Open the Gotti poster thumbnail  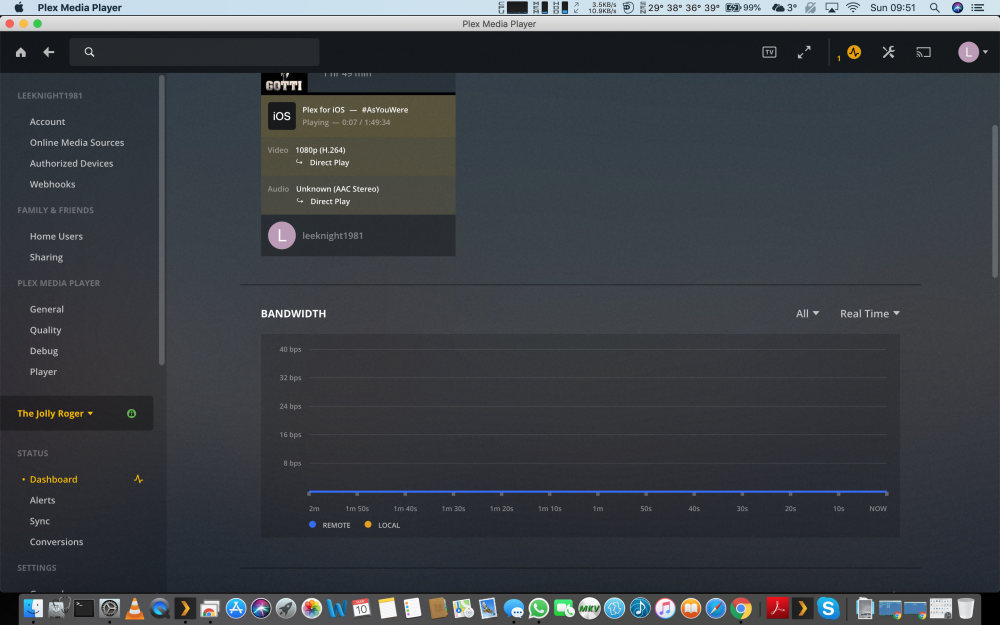click(284, 83)
